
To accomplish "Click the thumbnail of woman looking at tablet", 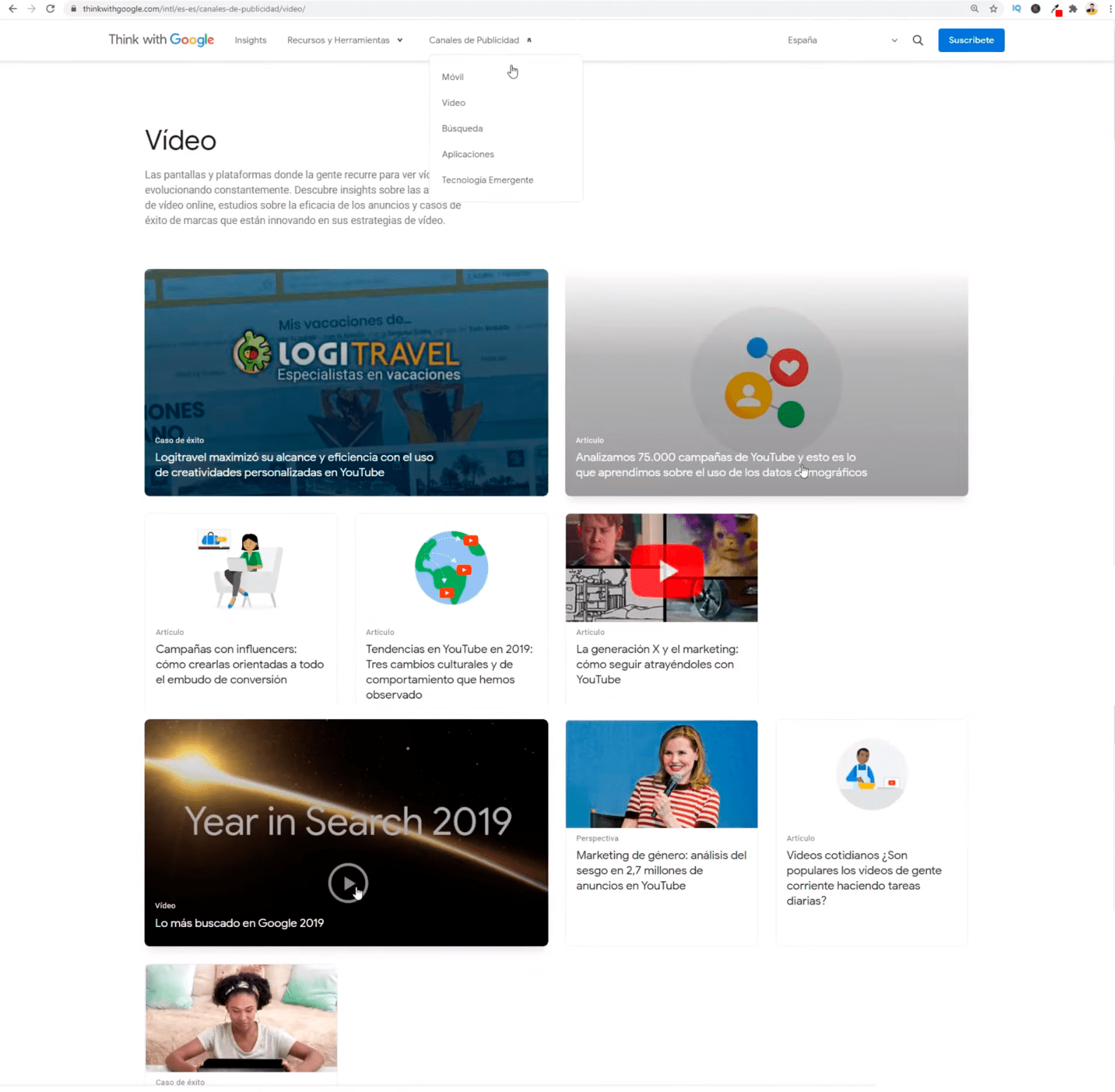I will coord(241,1018).
